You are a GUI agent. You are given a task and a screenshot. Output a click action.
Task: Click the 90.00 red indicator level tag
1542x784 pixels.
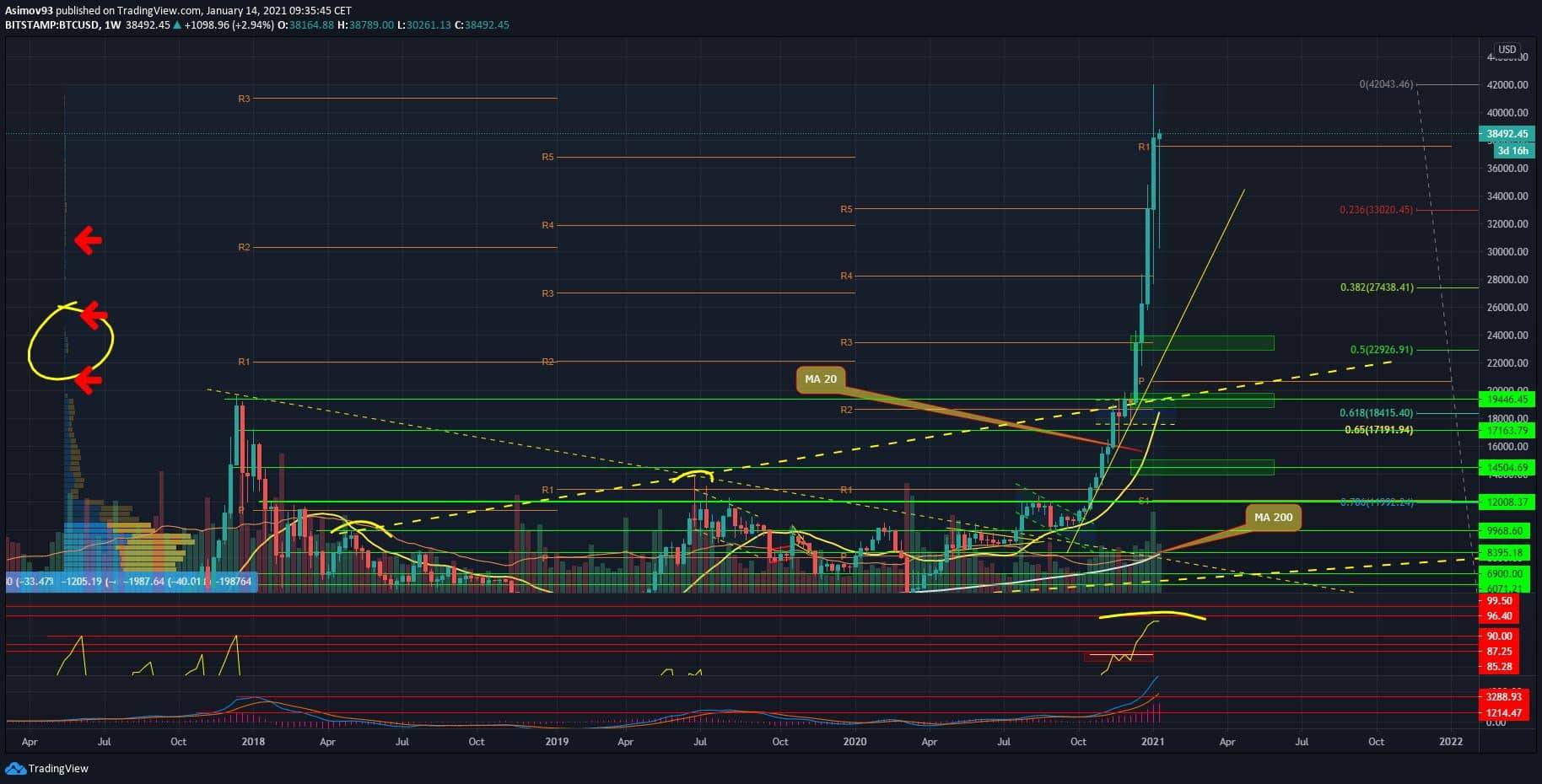tap(1499, 636)
